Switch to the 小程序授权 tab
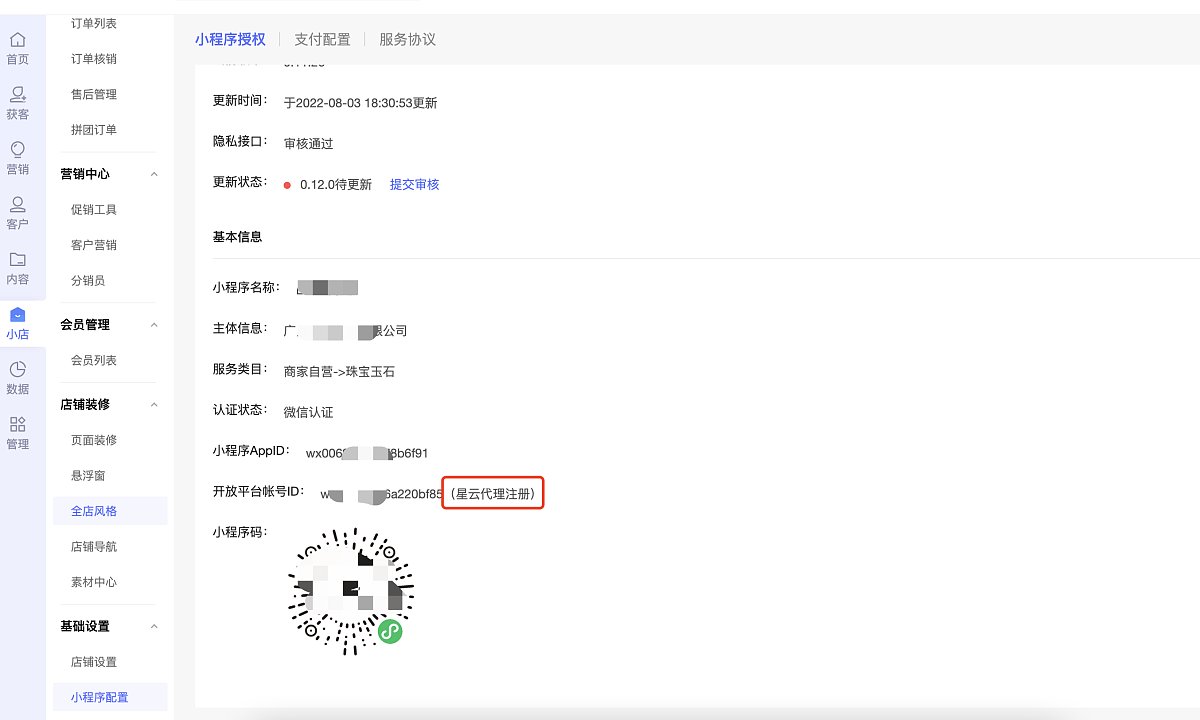1200x720 pixels. pos(230,39)
